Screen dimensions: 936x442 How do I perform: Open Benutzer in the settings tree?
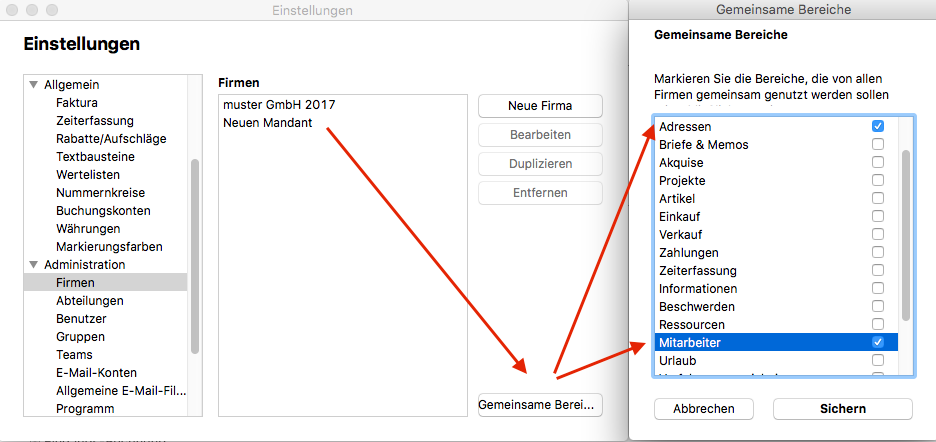click(81, 319)
